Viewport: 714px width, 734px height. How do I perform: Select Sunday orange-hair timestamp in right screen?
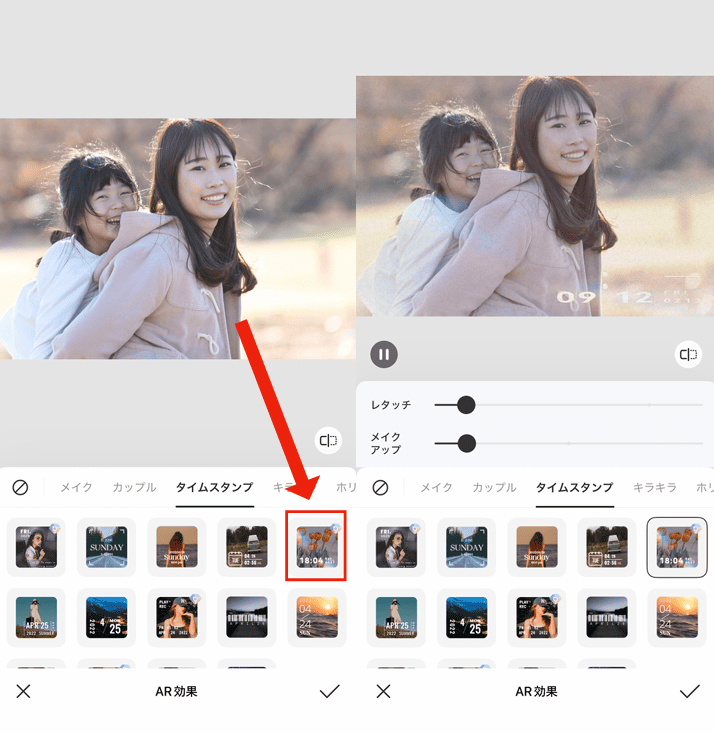tap(537, 547)
